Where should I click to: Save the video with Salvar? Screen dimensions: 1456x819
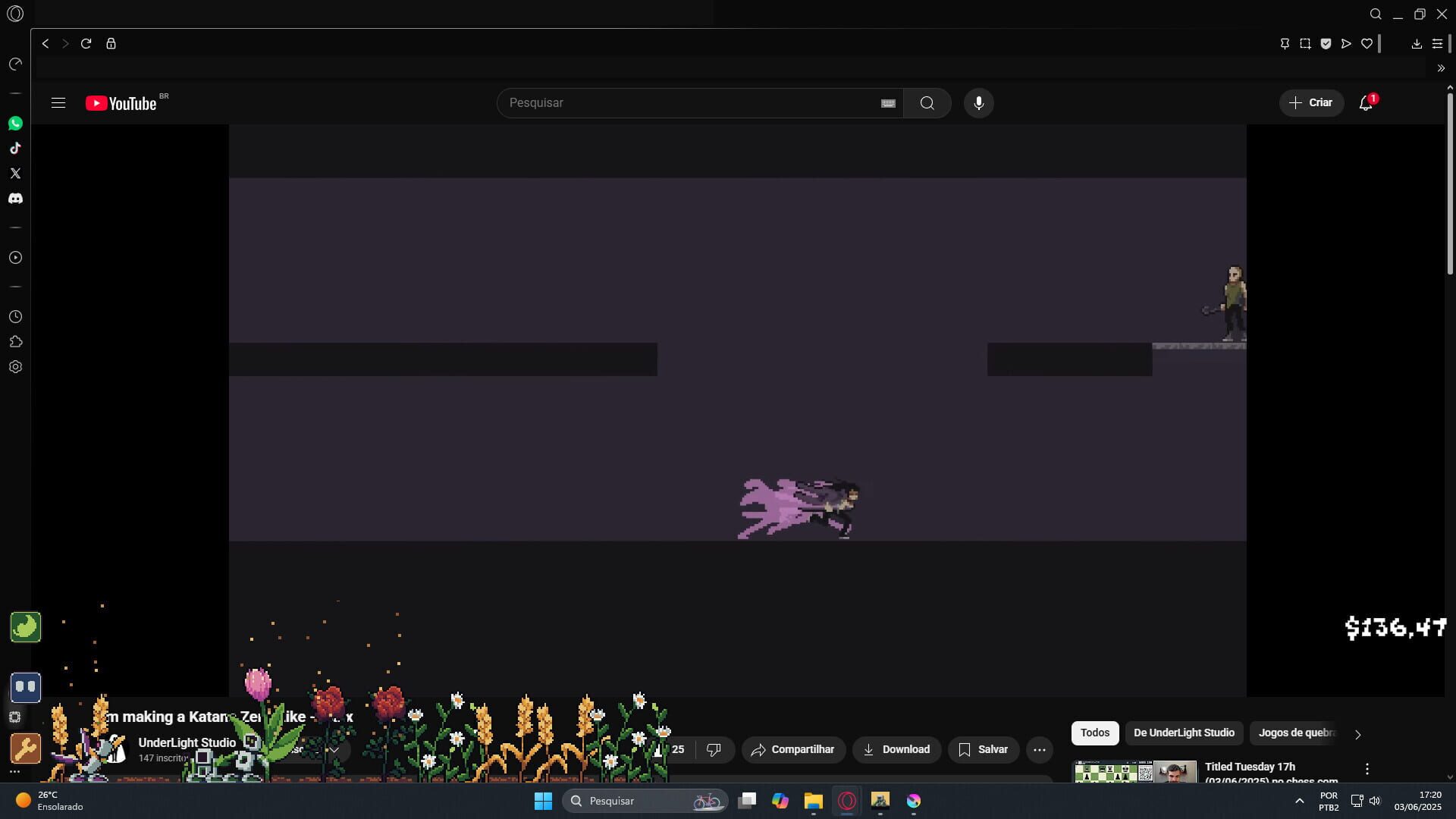[x=983, y=749]
